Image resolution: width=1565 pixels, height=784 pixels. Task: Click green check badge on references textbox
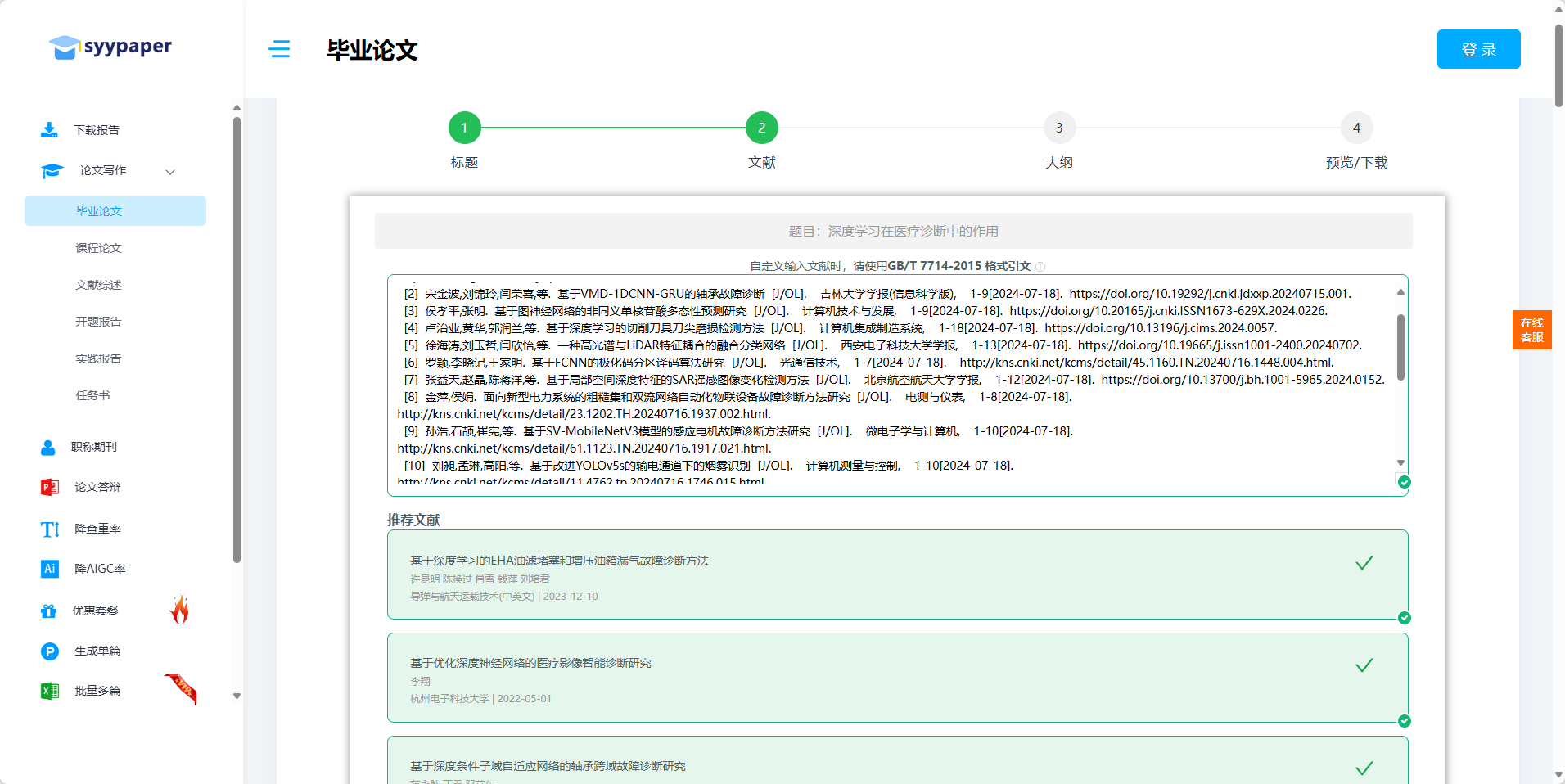pos(1405,482)
